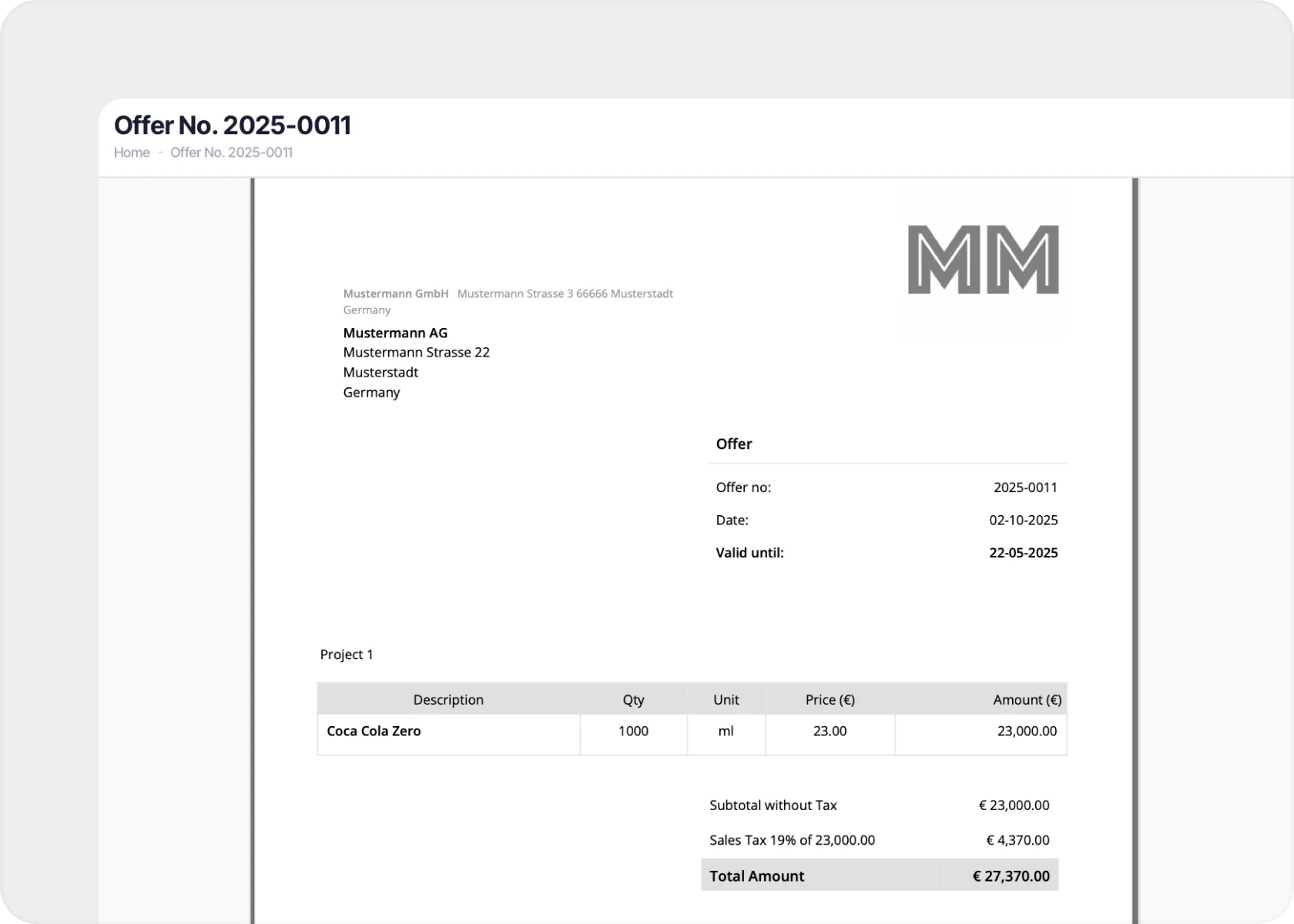
Task: Select the Subtotal without Tax line
Action: (x=880, y=805)
